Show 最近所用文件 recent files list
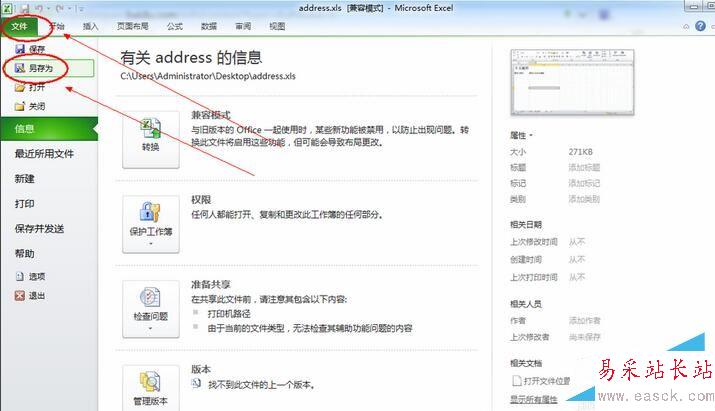Screen dimensions: 715x411 (44, 154)
